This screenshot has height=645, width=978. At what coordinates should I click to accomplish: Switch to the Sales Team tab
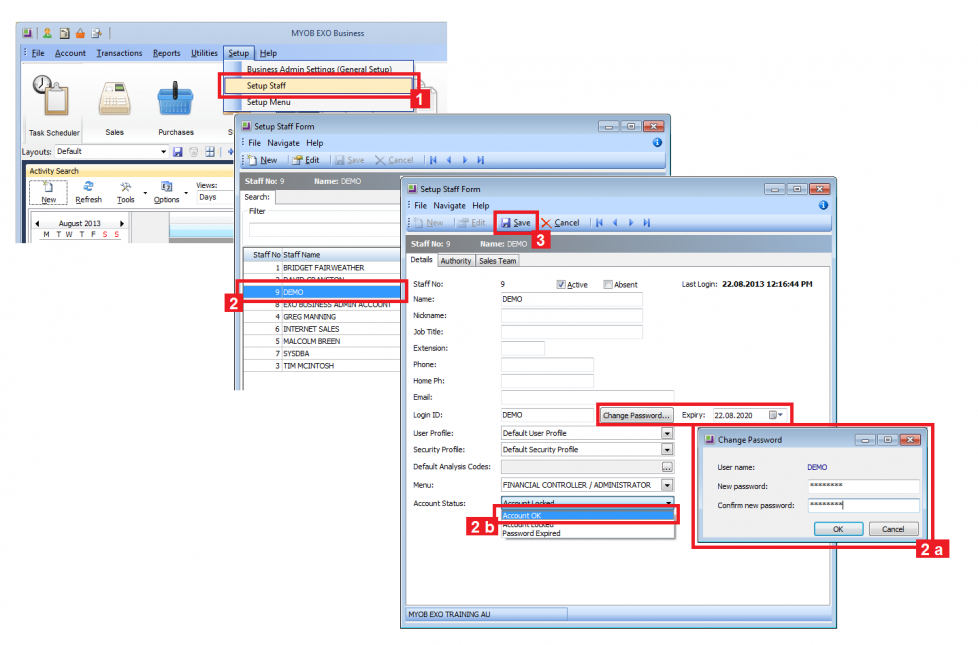tap(497, 261)
